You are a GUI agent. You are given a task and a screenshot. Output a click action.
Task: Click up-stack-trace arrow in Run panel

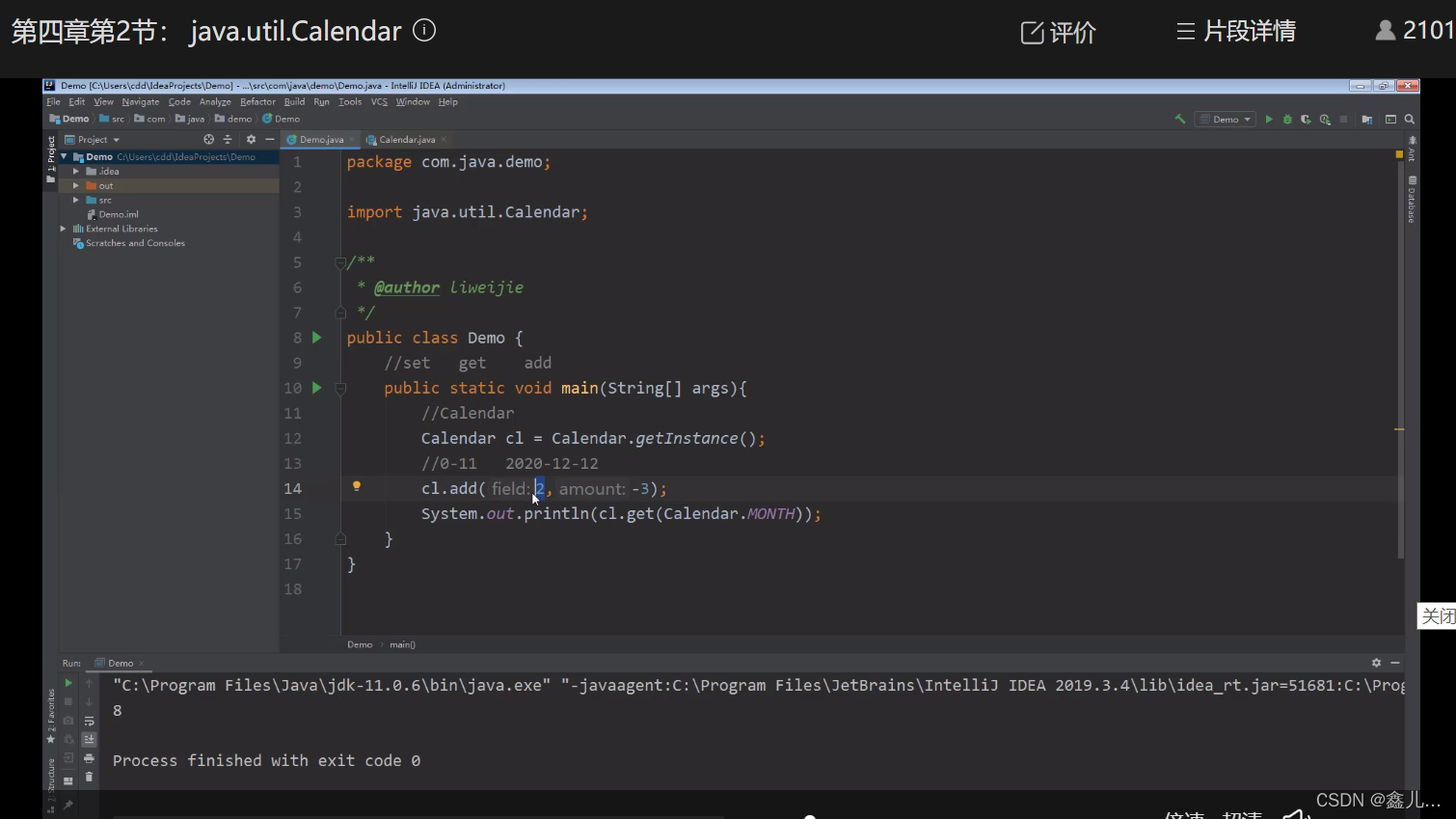89,683
